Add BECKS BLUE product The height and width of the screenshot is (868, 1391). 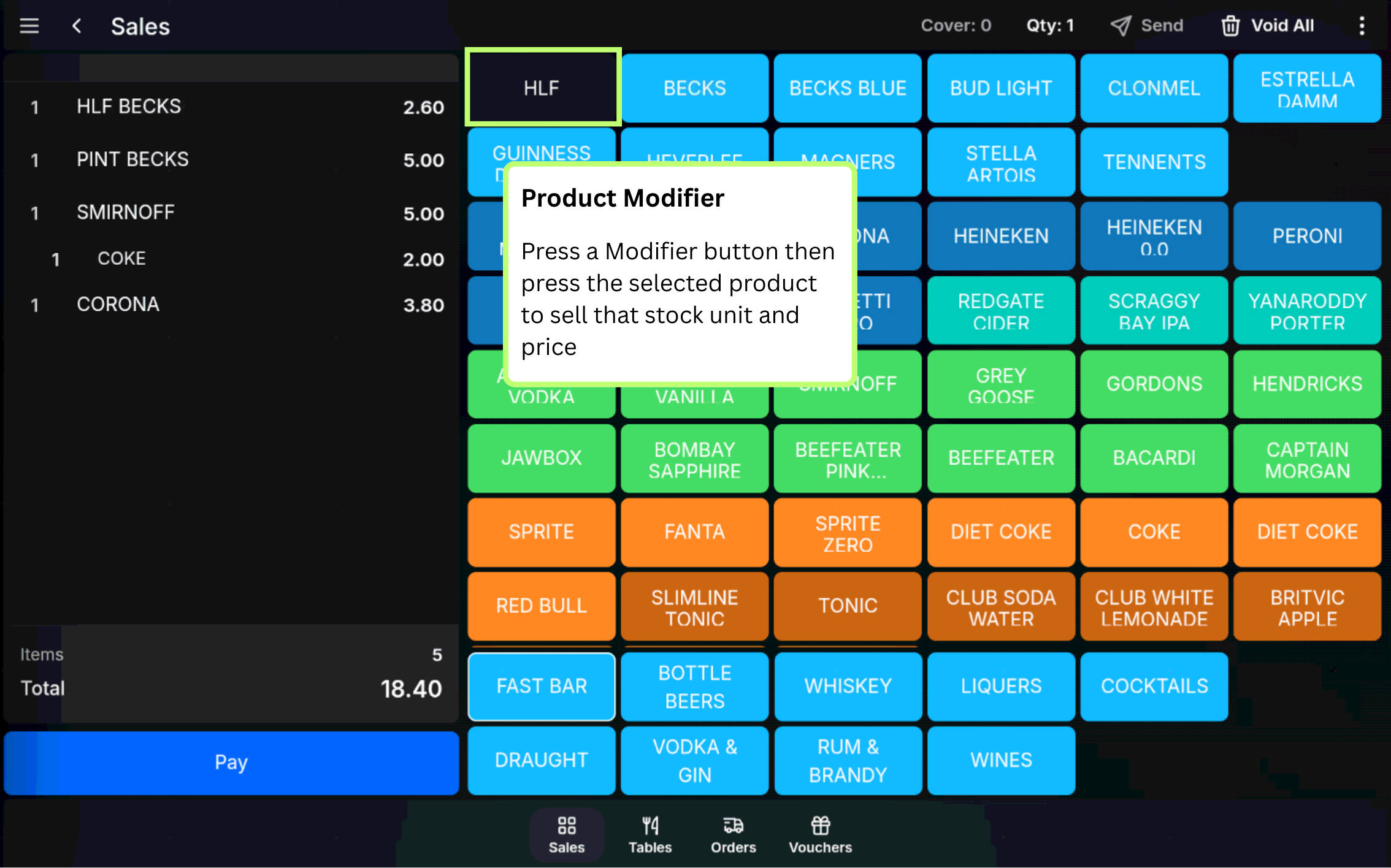click(848, 88)
